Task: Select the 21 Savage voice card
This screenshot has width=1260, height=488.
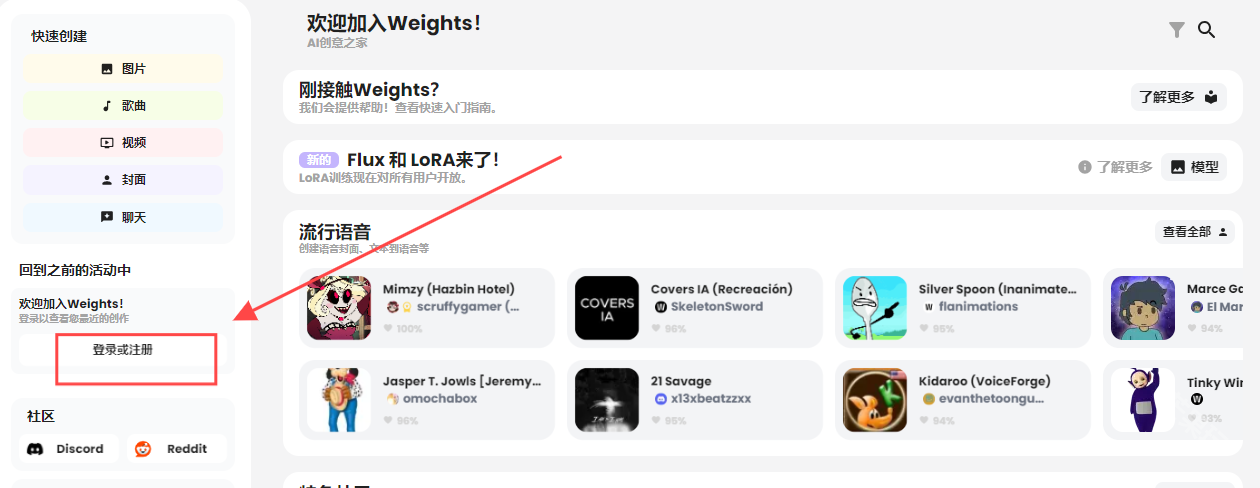Action: pyautogui.click(x=695, y=400)
